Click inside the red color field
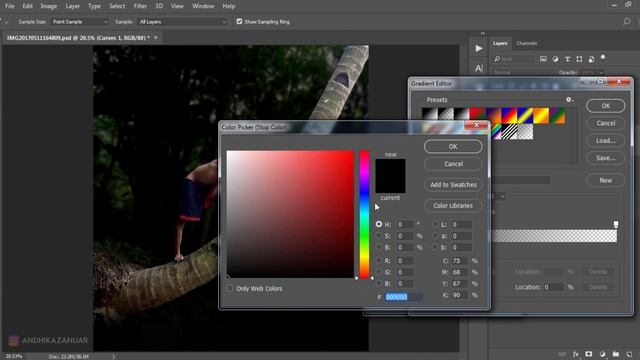The image size is (640, 360). (290, 214)
